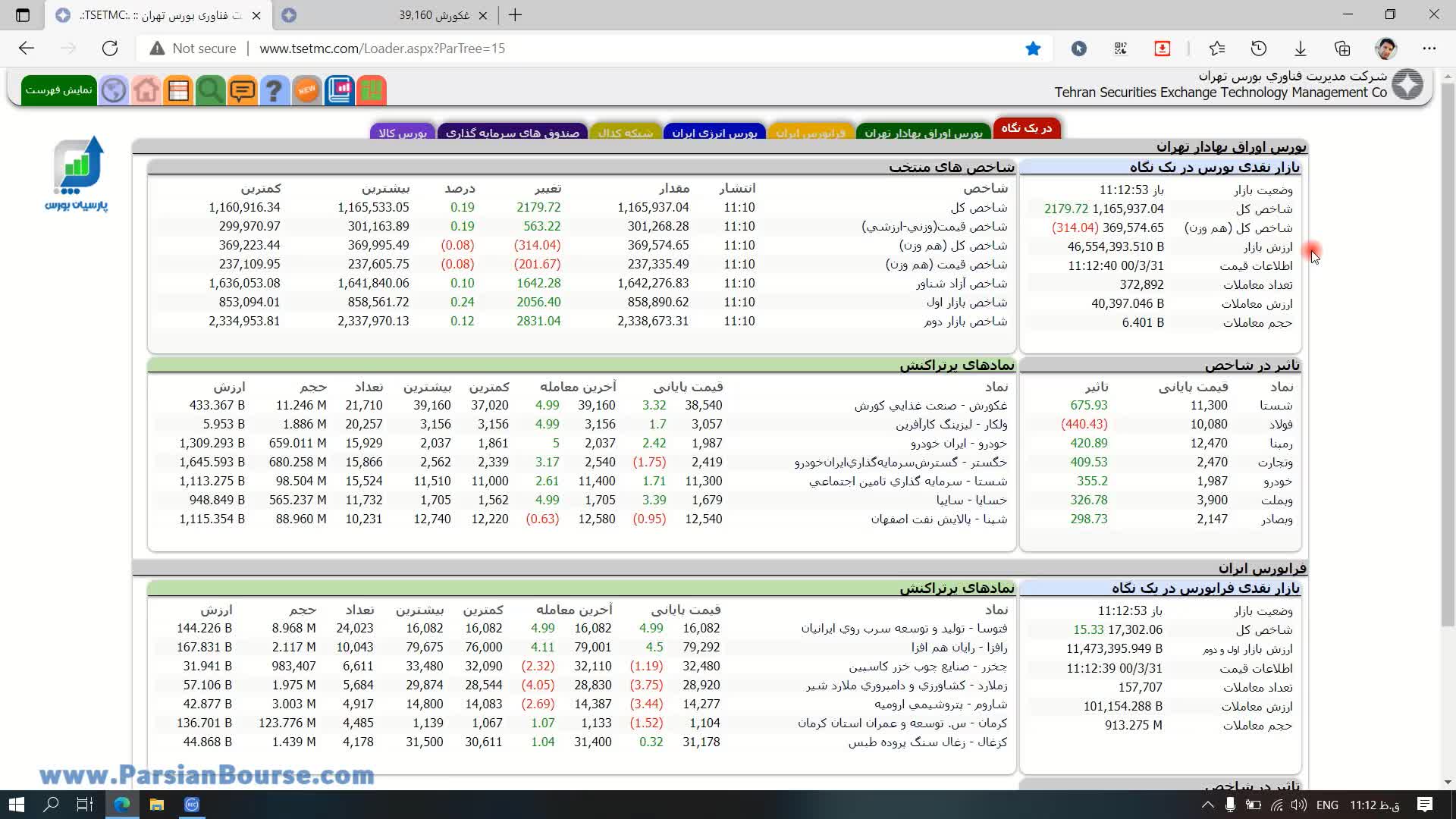Viewport: 1456px width, 819px height.
Task: Click the question mark help icon
Action: pos(275,90)
